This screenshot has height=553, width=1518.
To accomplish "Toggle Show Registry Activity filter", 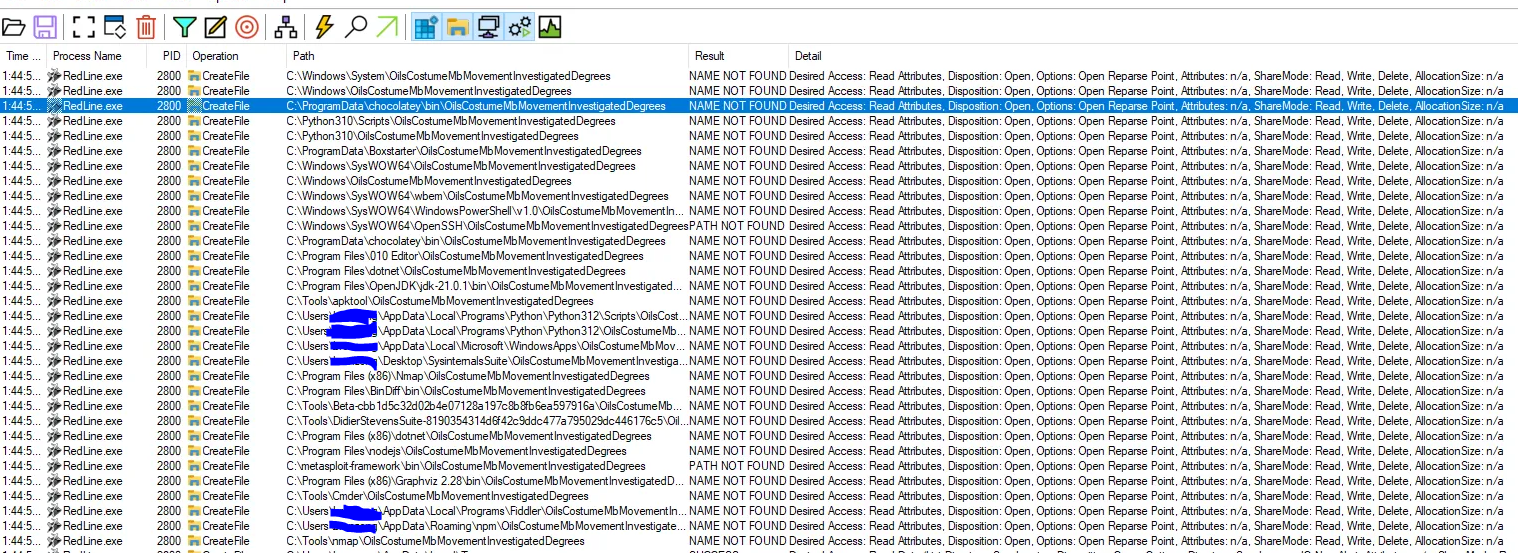I will tap(426, 27).
